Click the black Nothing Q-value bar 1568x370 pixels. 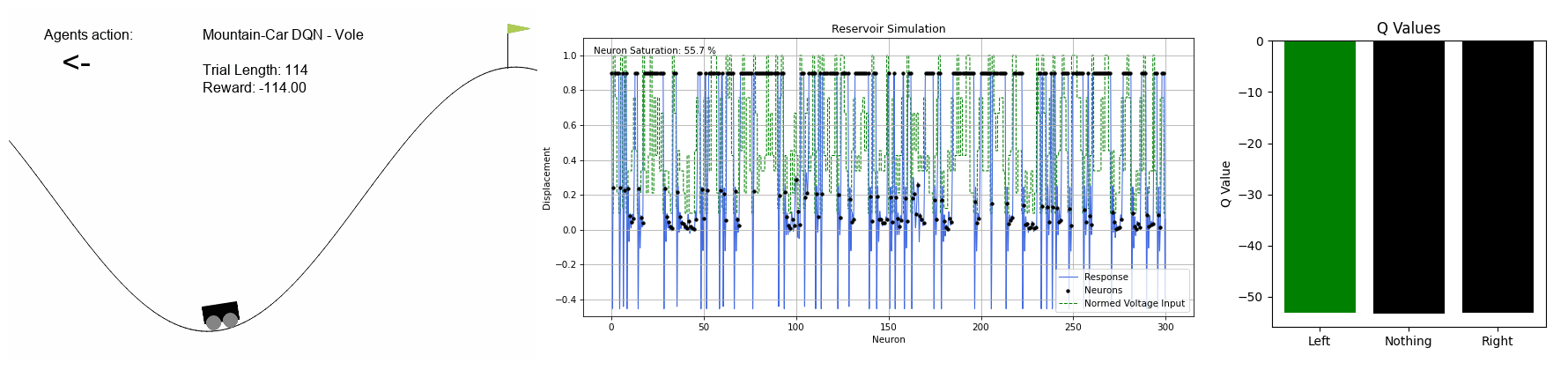pyautogui.click(x=1409, y=177)
